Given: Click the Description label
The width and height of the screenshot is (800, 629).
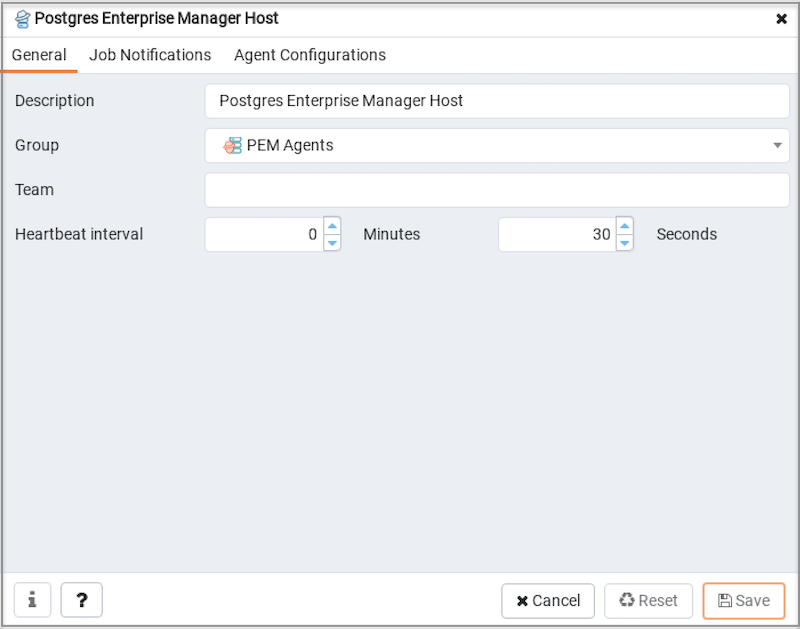Looking at the screenshot, I should click(x=55, y=101).
